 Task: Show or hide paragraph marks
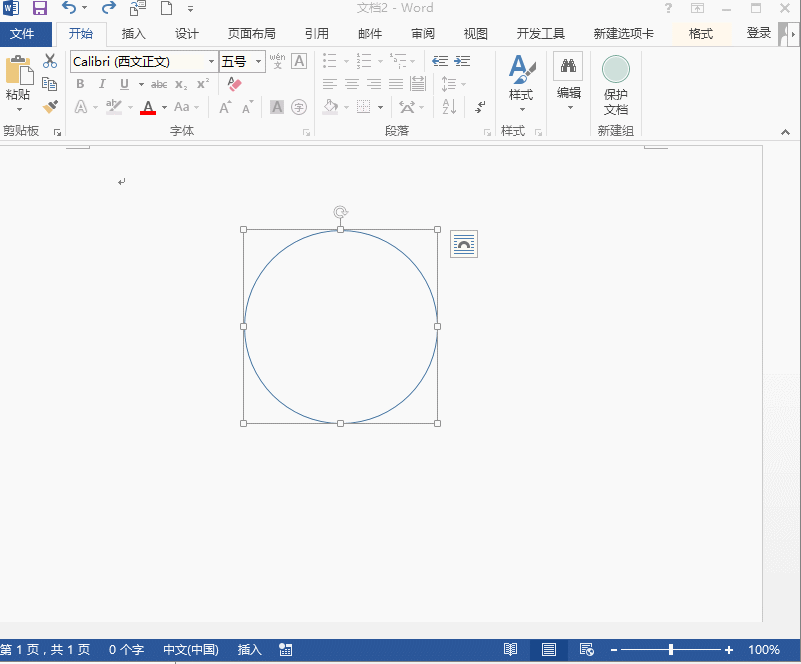click(x=480, y=106)
